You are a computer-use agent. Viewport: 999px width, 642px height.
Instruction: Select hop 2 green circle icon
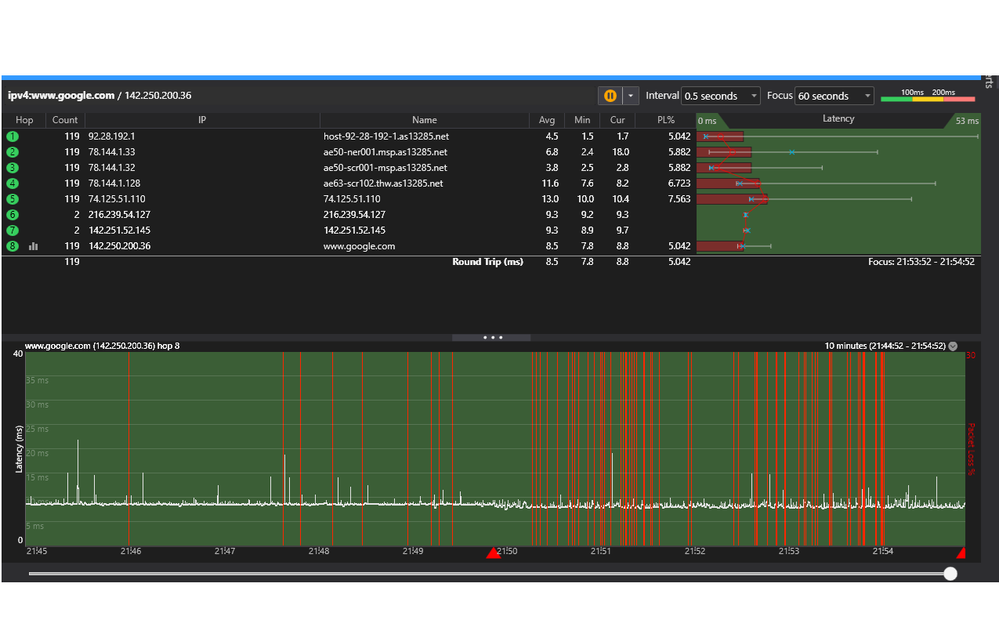tap(13, 152)
